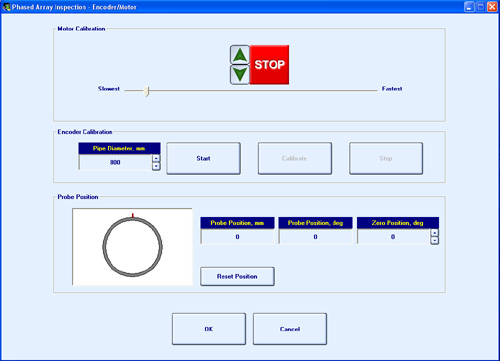This screenshot has width=500, height=361.
Task: Click the Calibrate button
Action: 295,158
